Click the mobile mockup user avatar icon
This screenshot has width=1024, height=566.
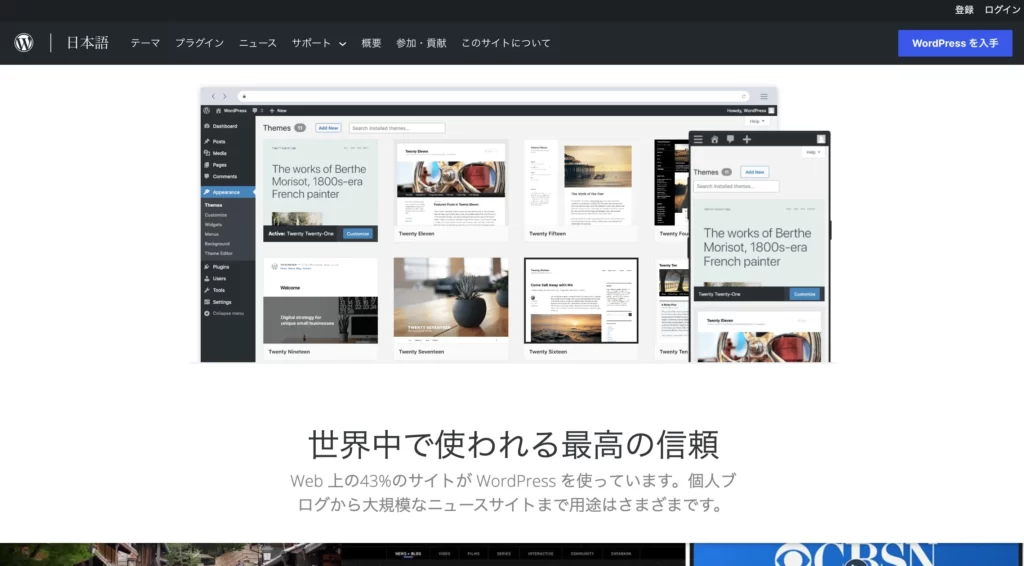(821, 139)
